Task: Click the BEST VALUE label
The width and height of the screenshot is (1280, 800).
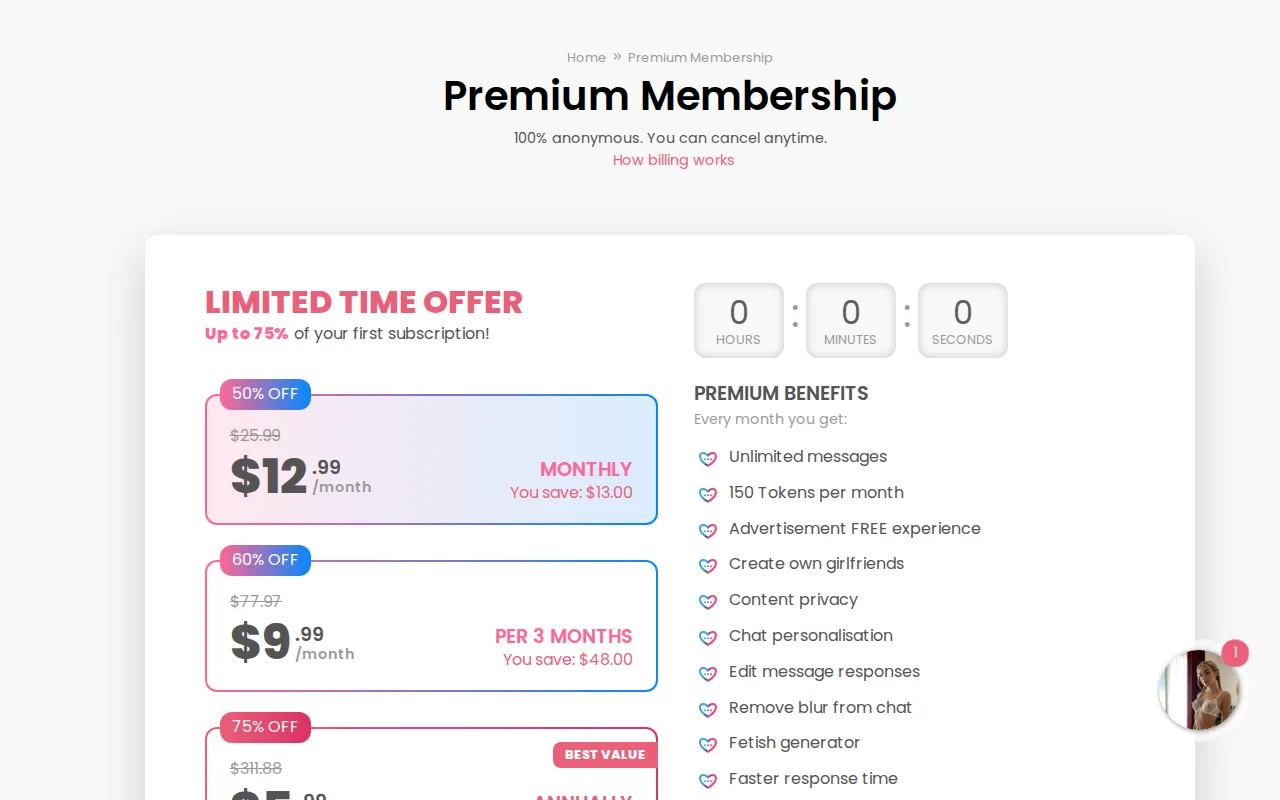Action: (x=605, y=755)
